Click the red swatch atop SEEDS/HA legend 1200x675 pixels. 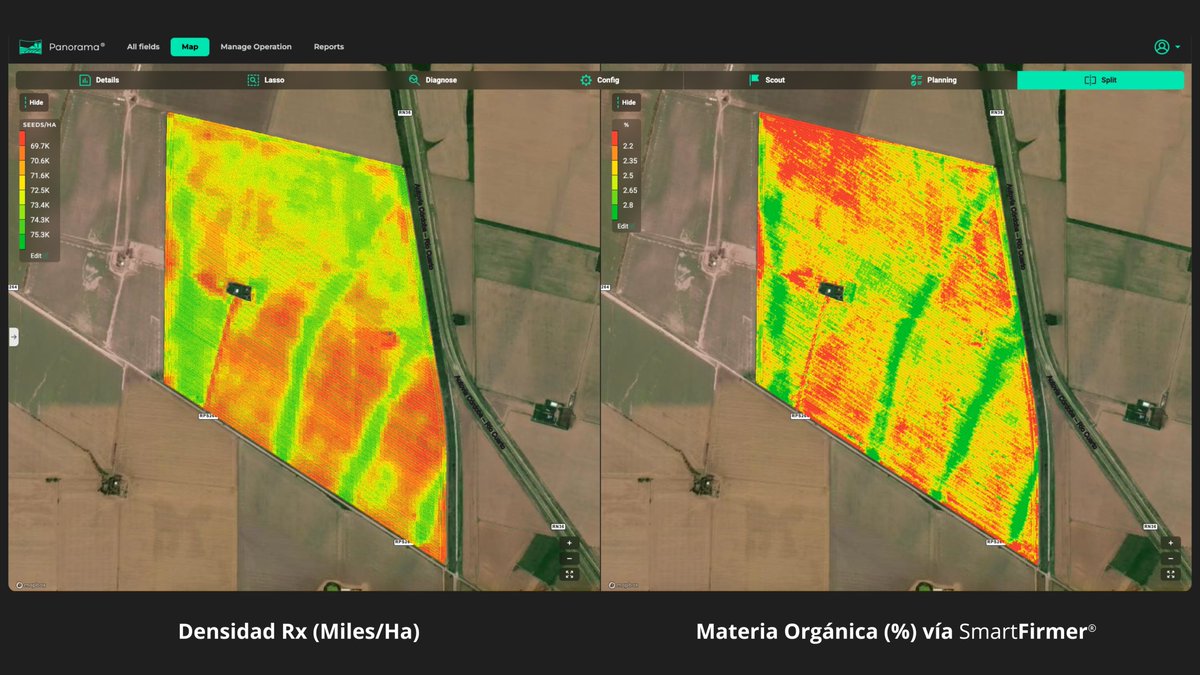pos(23,140)
